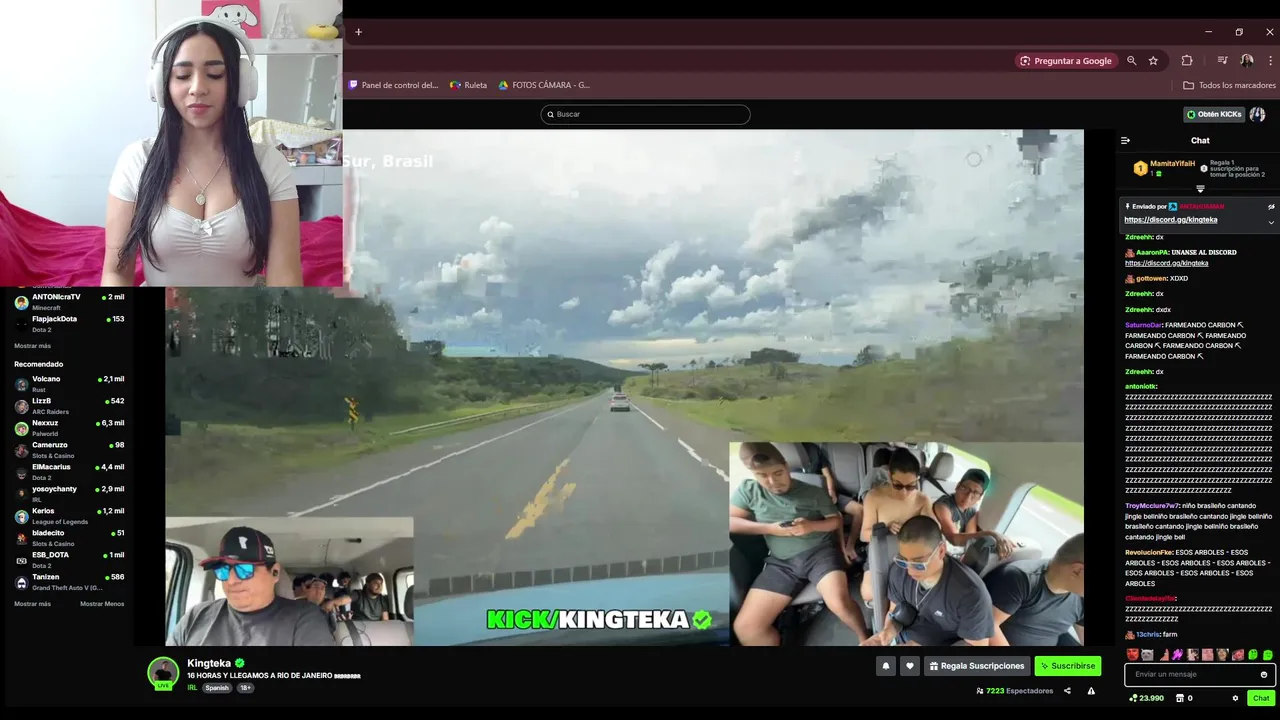Click the Obtén KICKs button

pos(1214,114)
